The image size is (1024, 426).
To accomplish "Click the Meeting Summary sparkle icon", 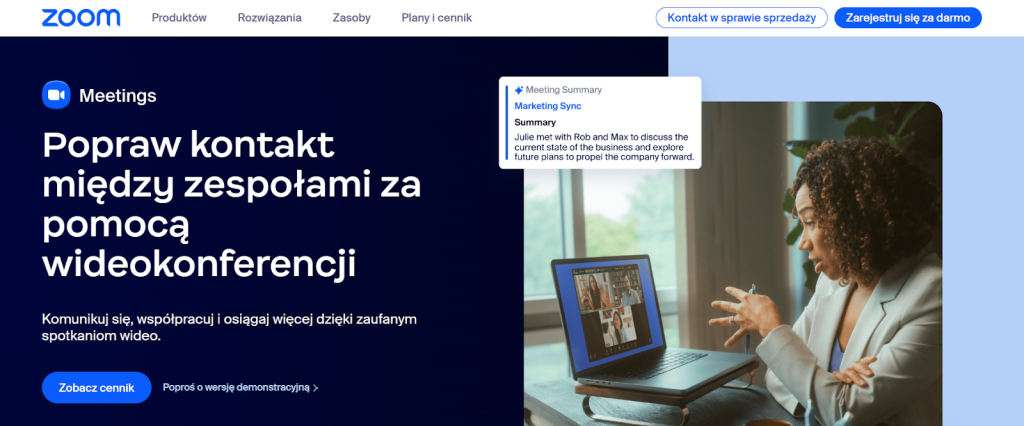I will click(x=519, y=90).
